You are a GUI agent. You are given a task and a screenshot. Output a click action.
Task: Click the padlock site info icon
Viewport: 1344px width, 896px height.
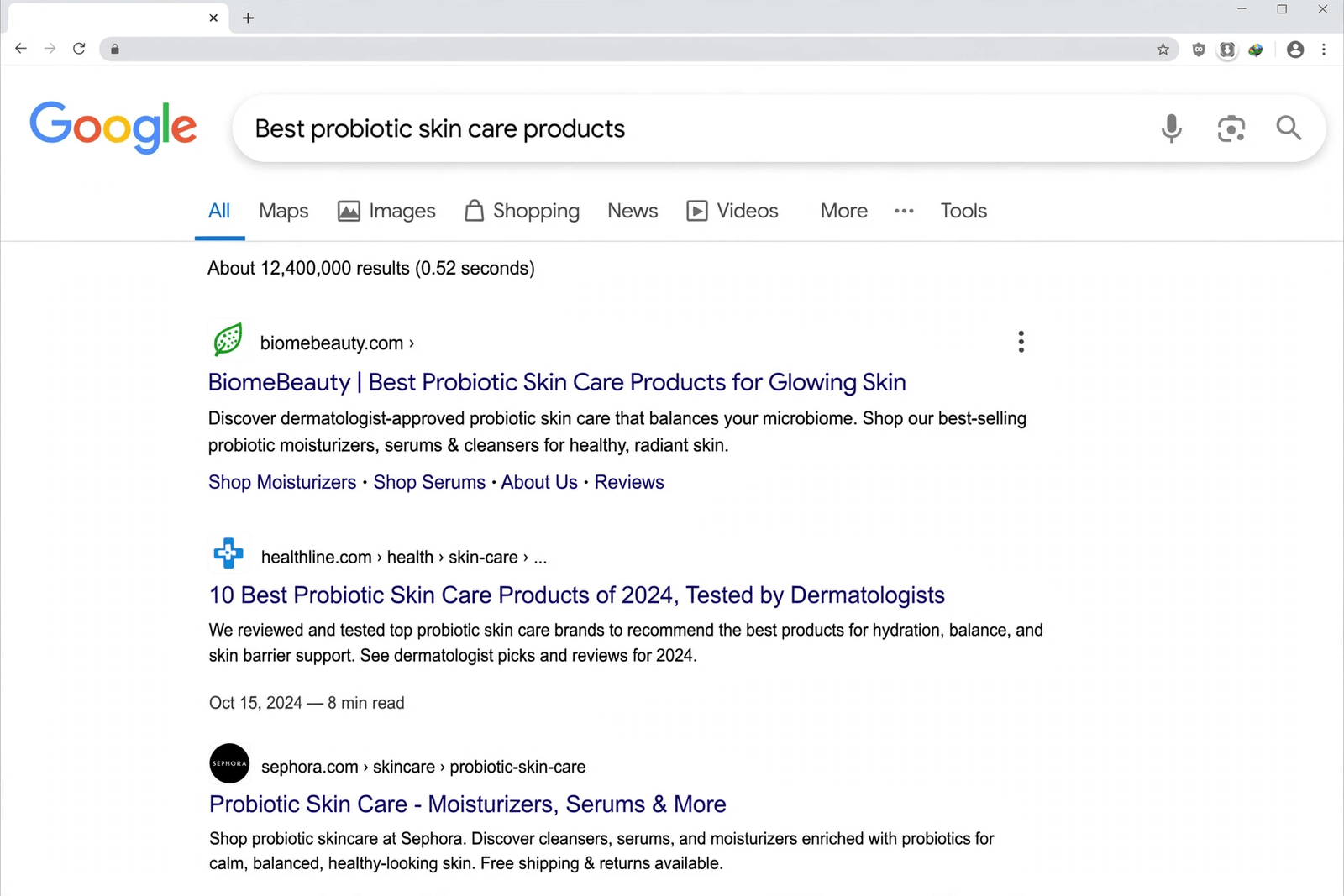pos(115,50)
